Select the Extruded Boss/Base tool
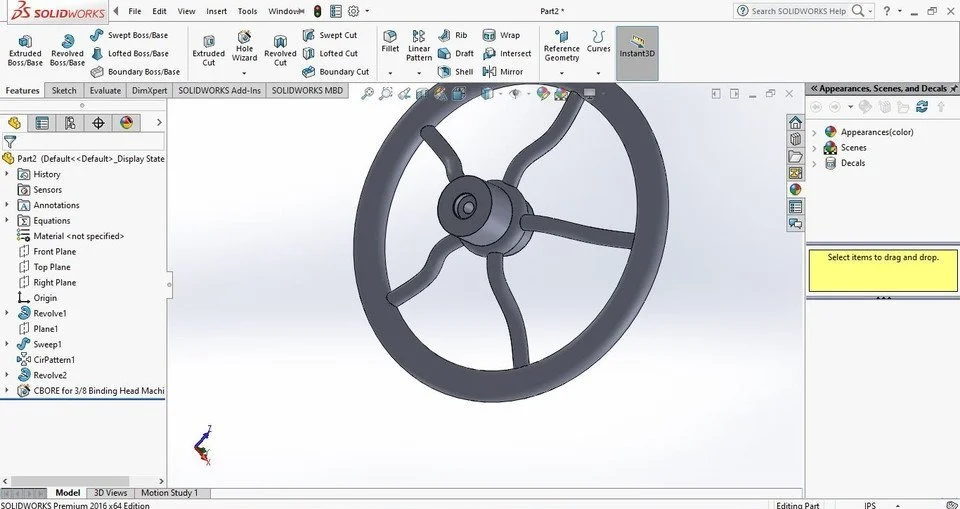The image size is (960, 509). click(25, 50)
